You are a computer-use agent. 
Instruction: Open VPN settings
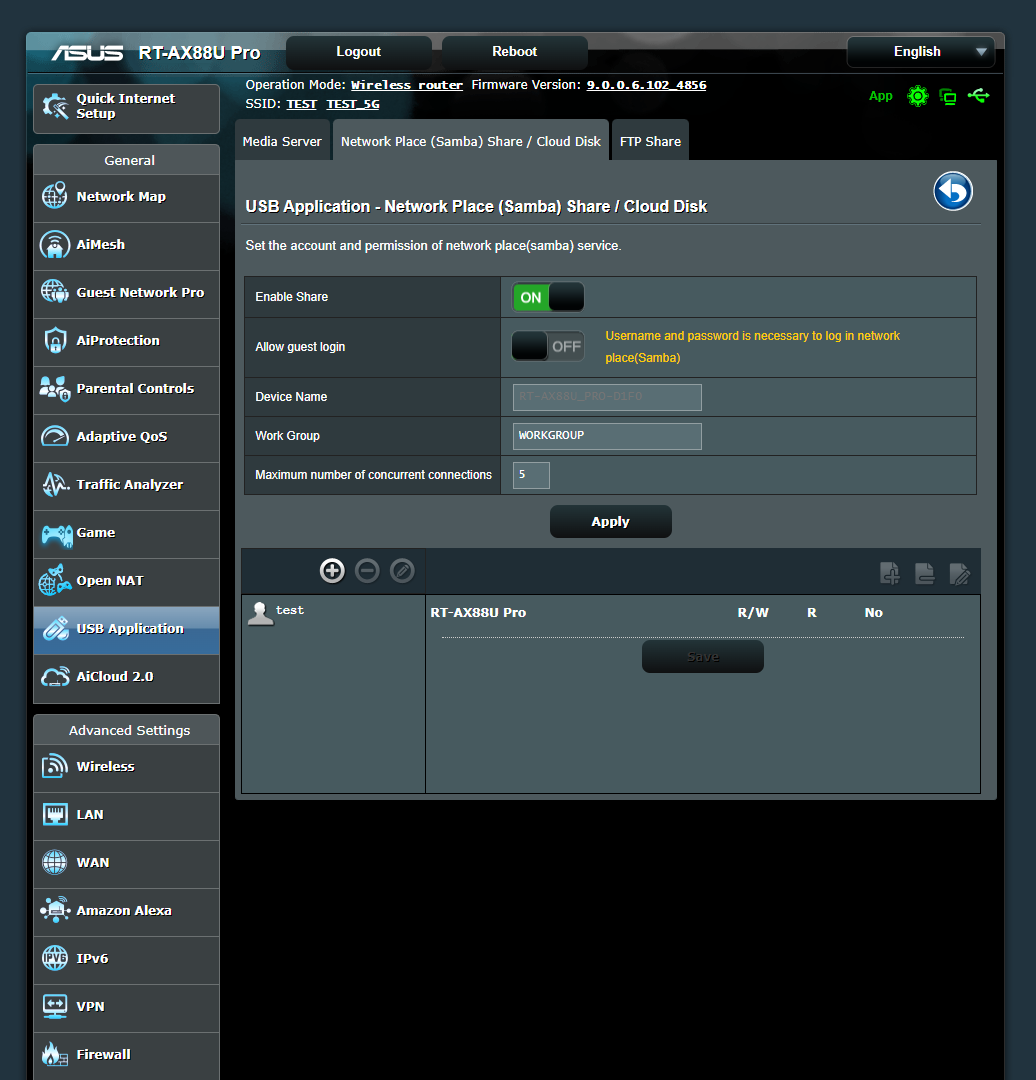[127, 1008]
